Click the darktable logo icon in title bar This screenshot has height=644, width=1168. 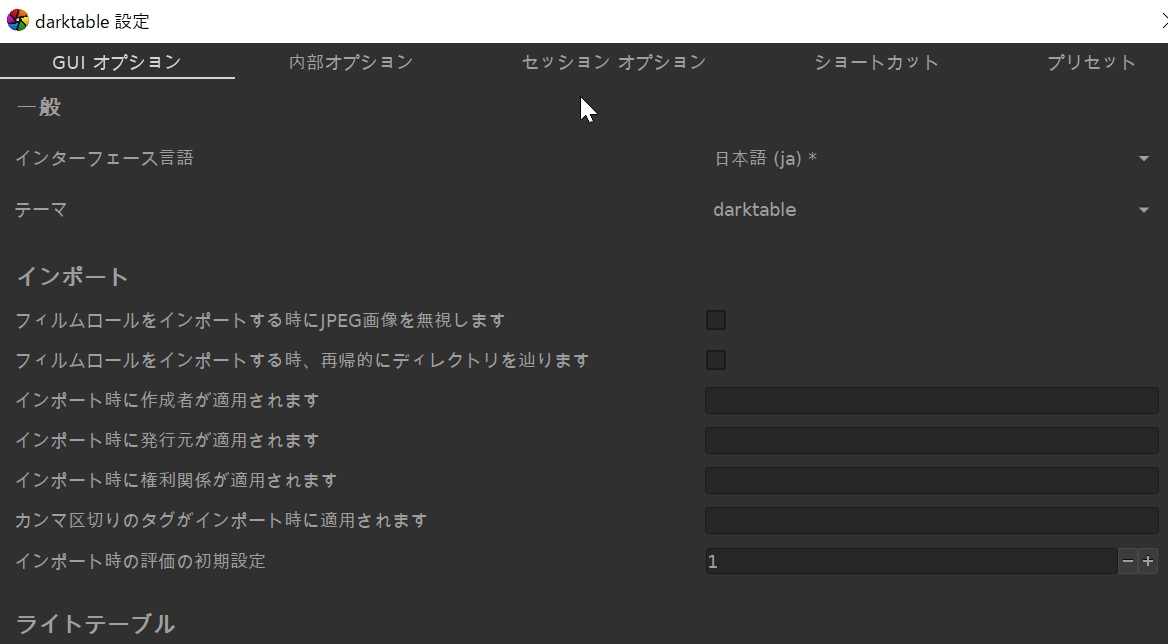pyautogui.click(x=18, y=21)
